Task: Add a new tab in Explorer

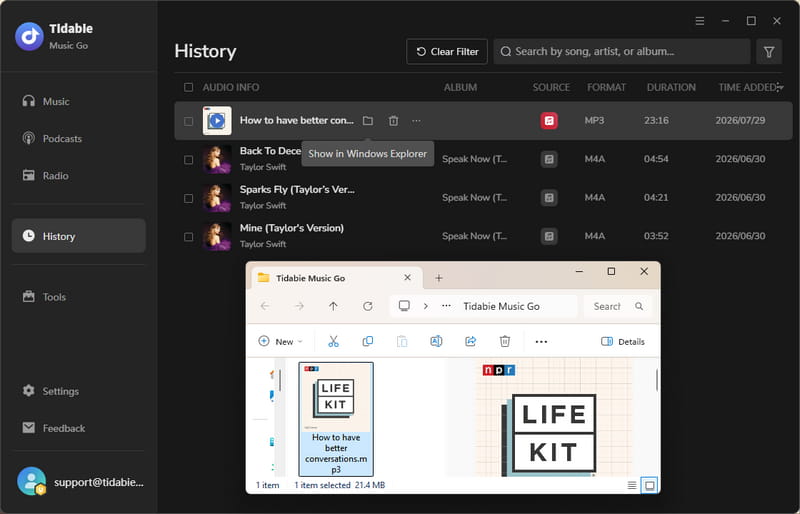Action: pyautogui.click(x=438, y=278)
